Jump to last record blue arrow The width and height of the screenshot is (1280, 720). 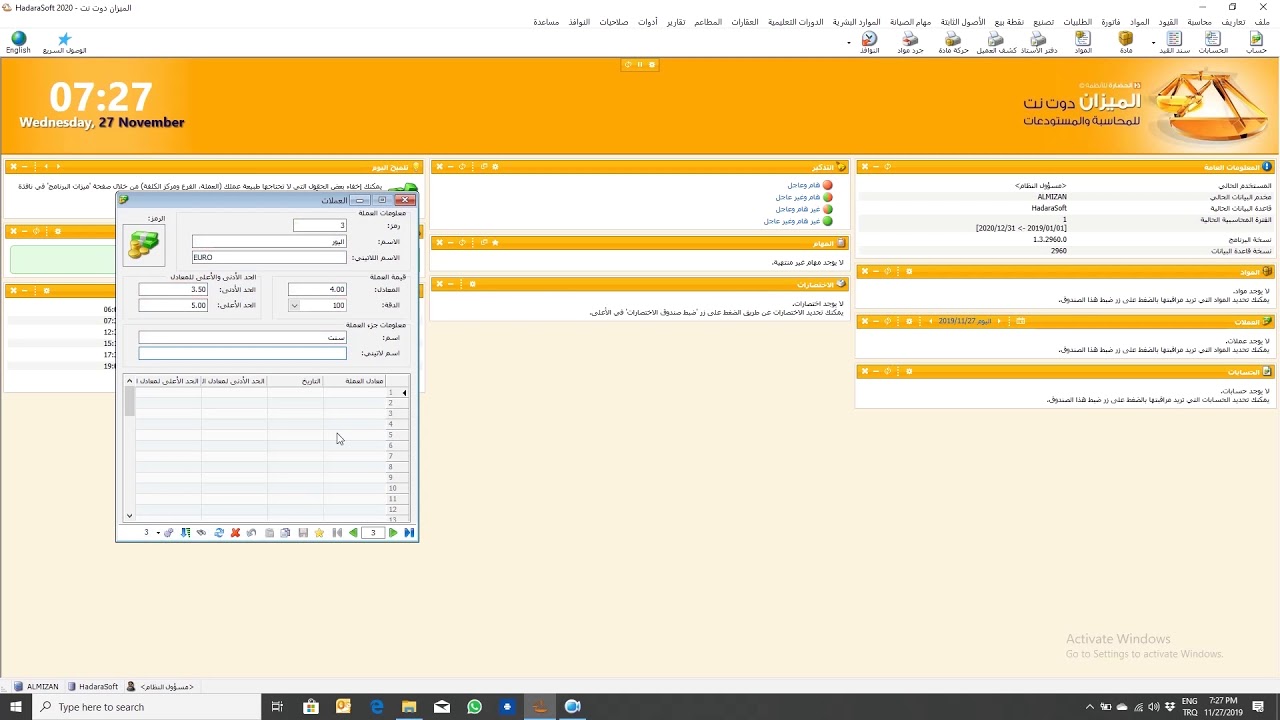click(x=409, y=533)
